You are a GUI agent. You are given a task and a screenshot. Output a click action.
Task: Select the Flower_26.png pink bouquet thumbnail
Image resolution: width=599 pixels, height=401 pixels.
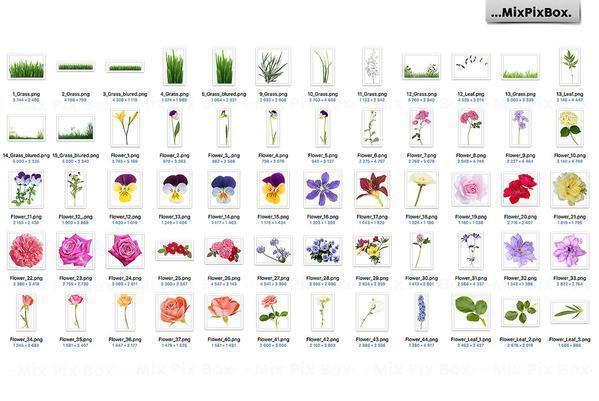tap(224, 251)
